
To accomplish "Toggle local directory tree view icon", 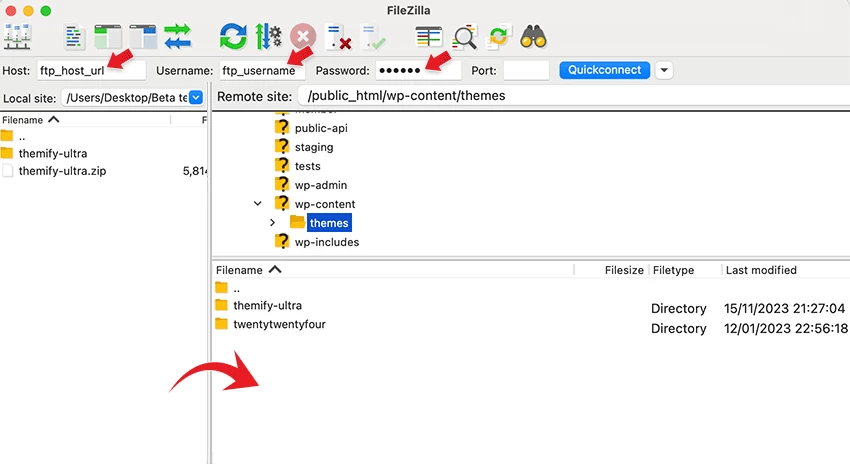I will pyautogui.click(x=108, y=37).
